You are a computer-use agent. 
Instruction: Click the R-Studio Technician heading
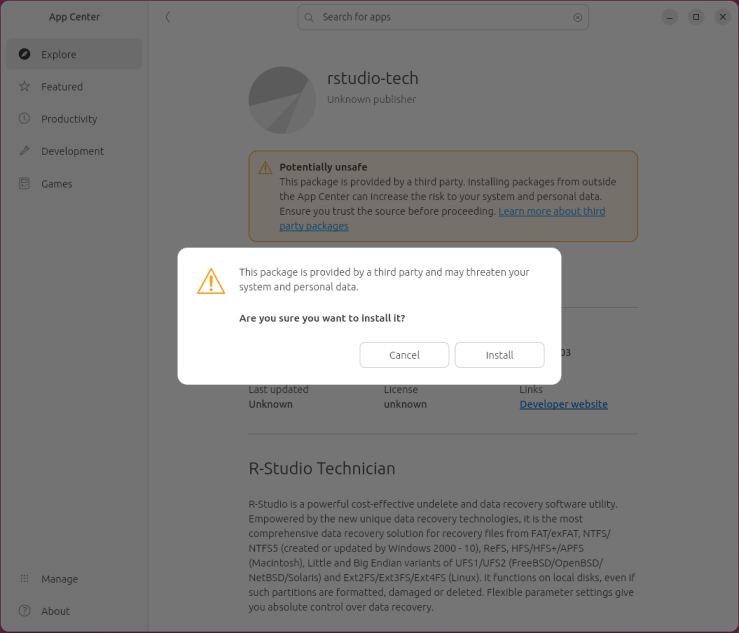coord(322,469)
